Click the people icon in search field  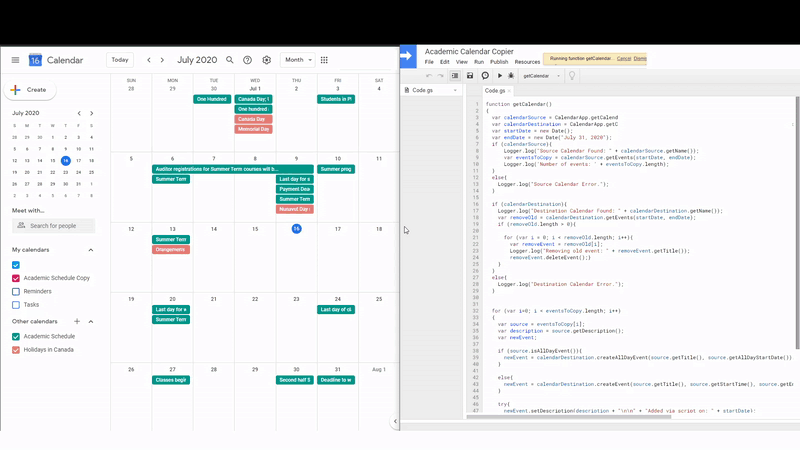[x=21, y=226]
